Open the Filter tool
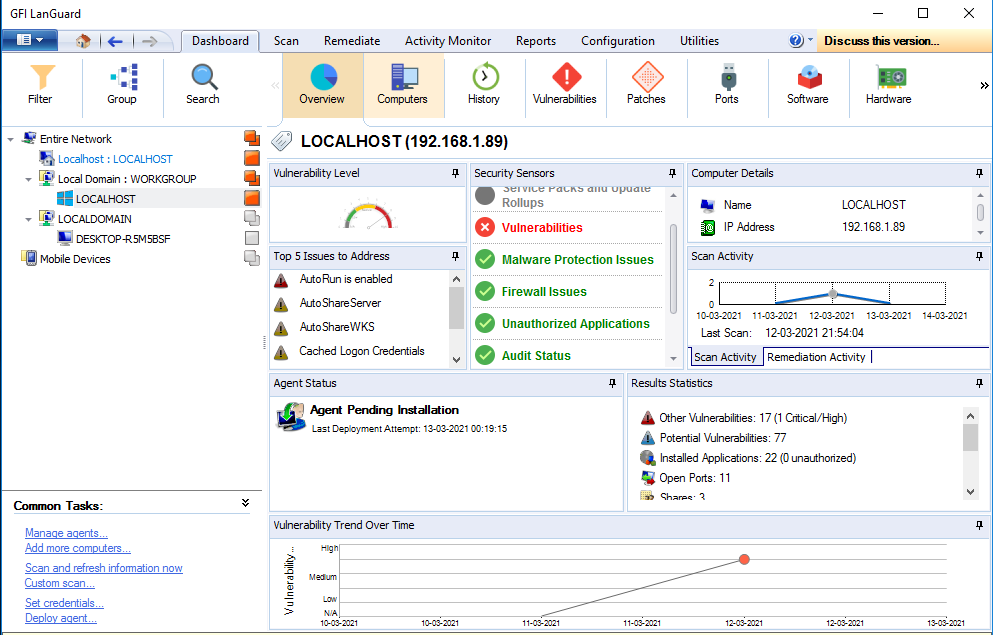The width and height of the screenshot is (993, 635). pyautogui.click(x=41, y=85)
